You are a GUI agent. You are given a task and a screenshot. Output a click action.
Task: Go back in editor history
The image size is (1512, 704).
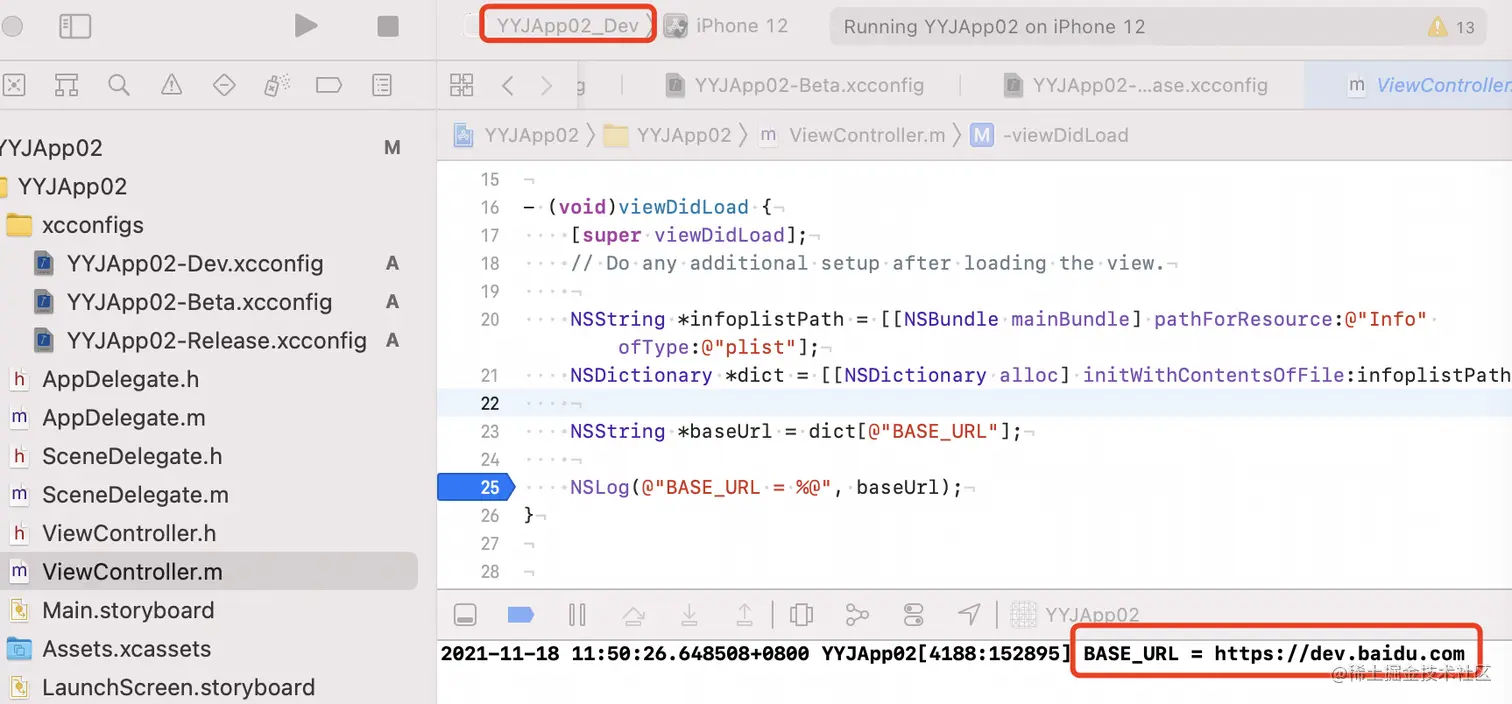pos(508,86)
